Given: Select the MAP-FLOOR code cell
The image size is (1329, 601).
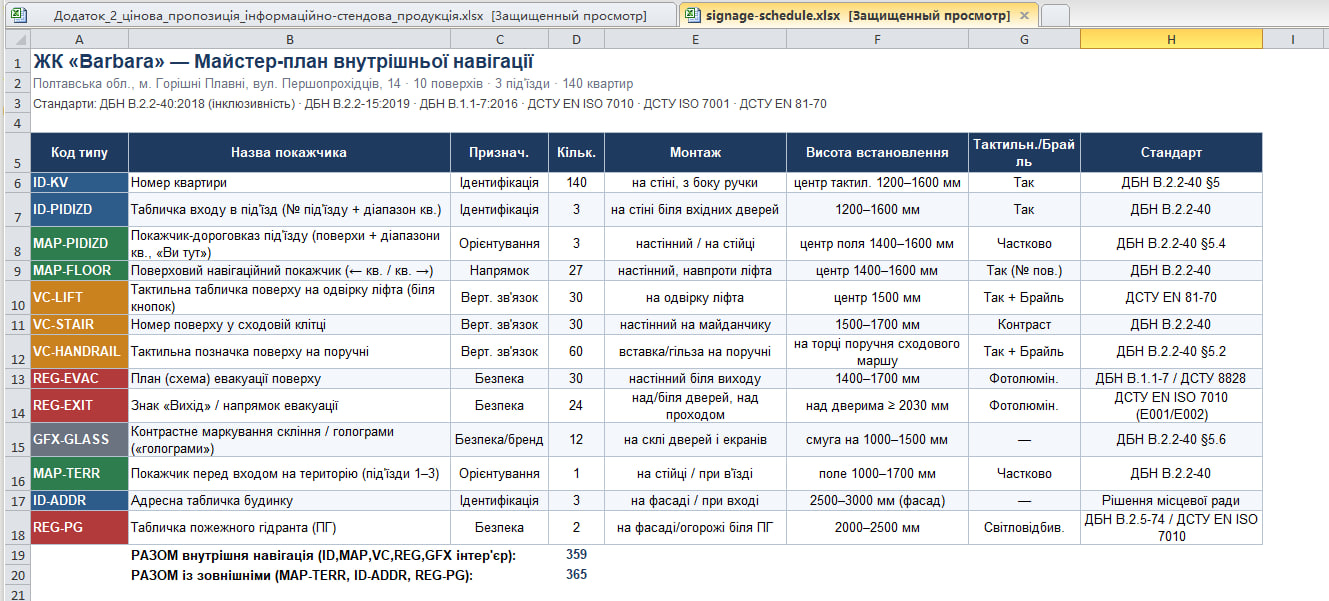Looking at the screenshot, I should [79, 271].
